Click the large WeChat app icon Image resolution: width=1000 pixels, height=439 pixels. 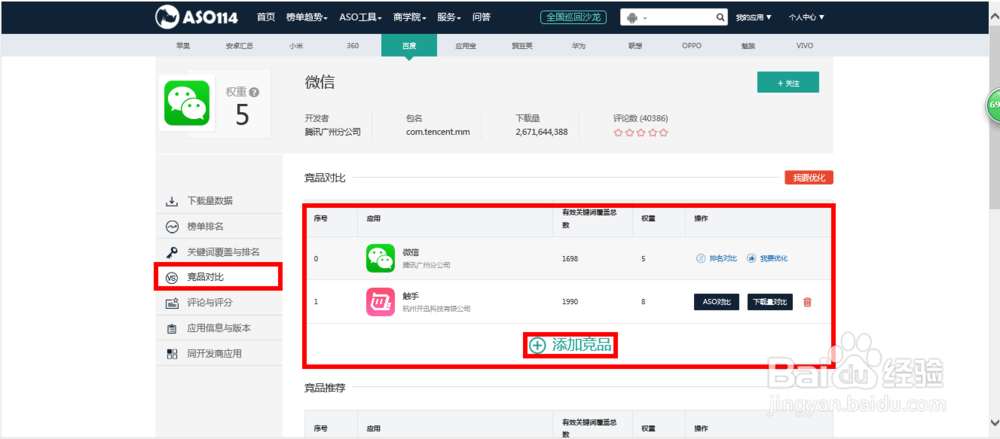[x=186, y=103]
